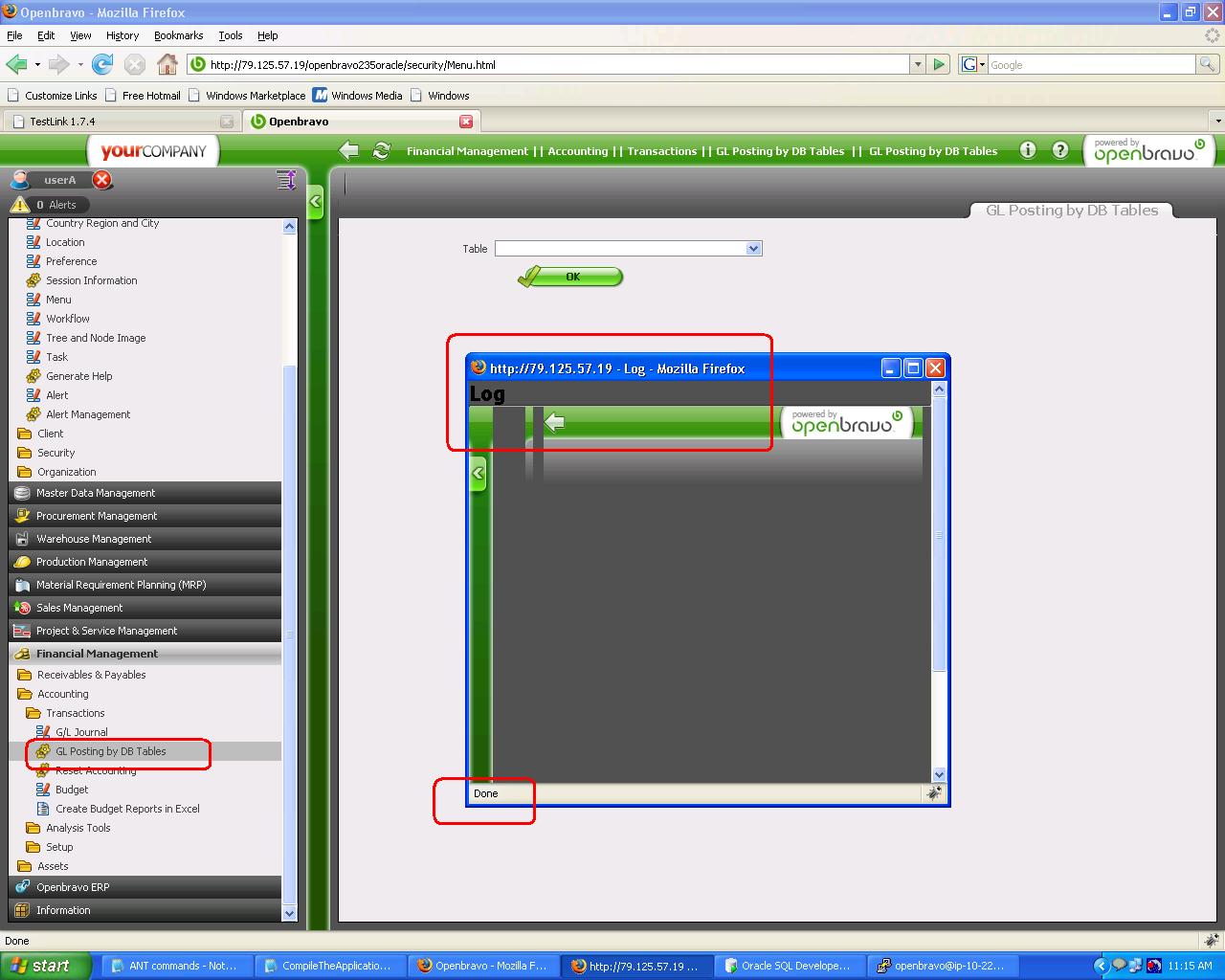
Task: Click the Information menu icon
Action: pyautogui.click(x=22, y=910)
